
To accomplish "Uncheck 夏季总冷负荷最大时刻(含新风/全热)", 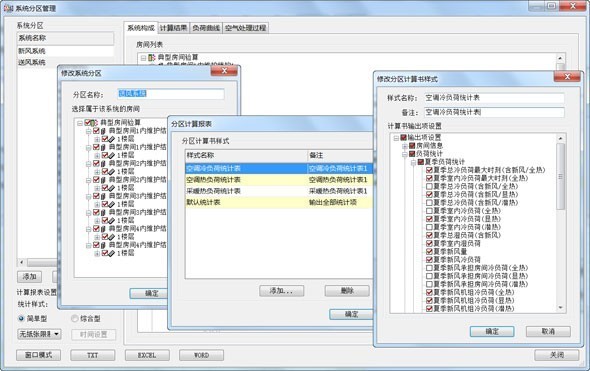I will point(429,170).
